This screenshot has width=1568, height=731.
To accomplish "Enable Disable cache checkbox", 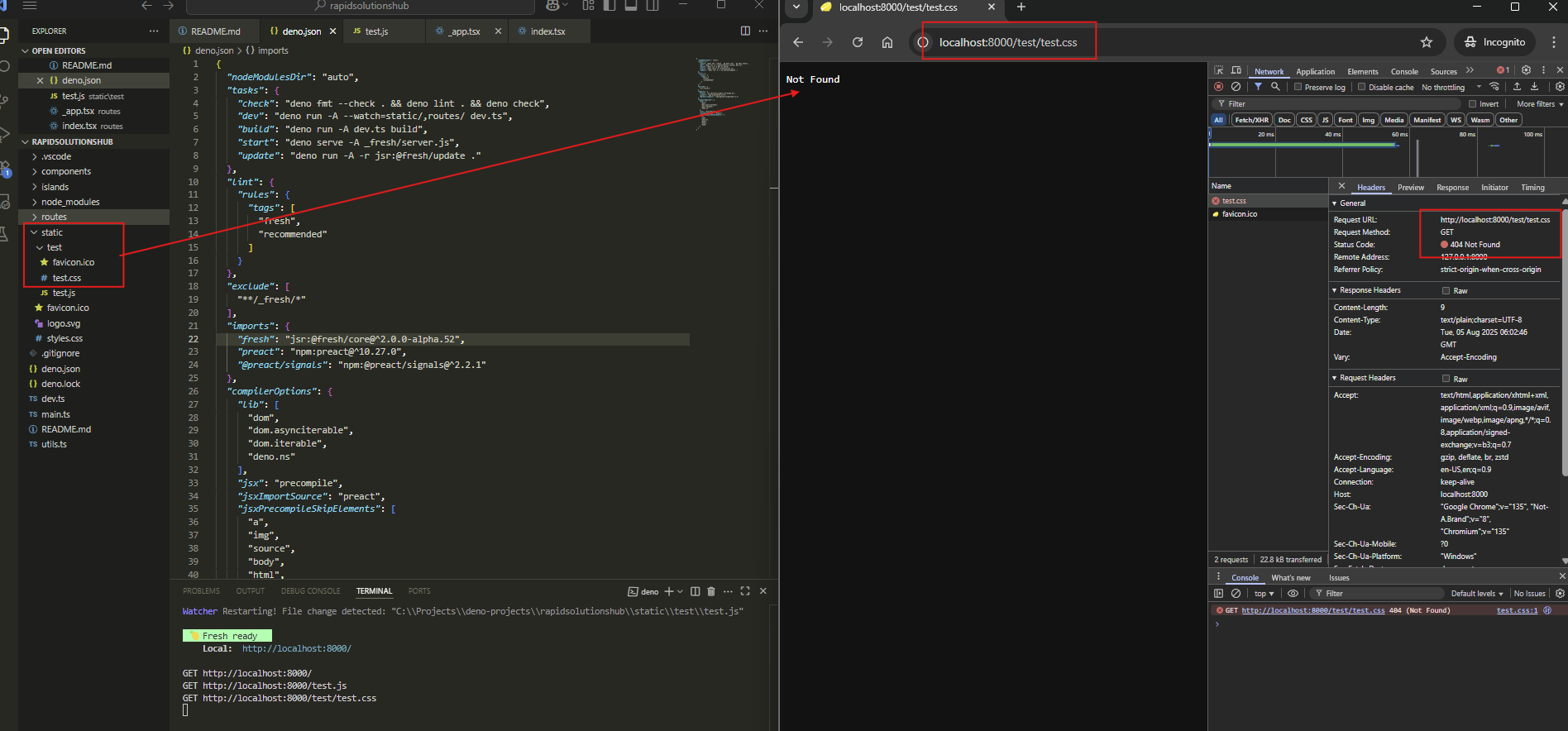I will click(x=1361, y=87).
